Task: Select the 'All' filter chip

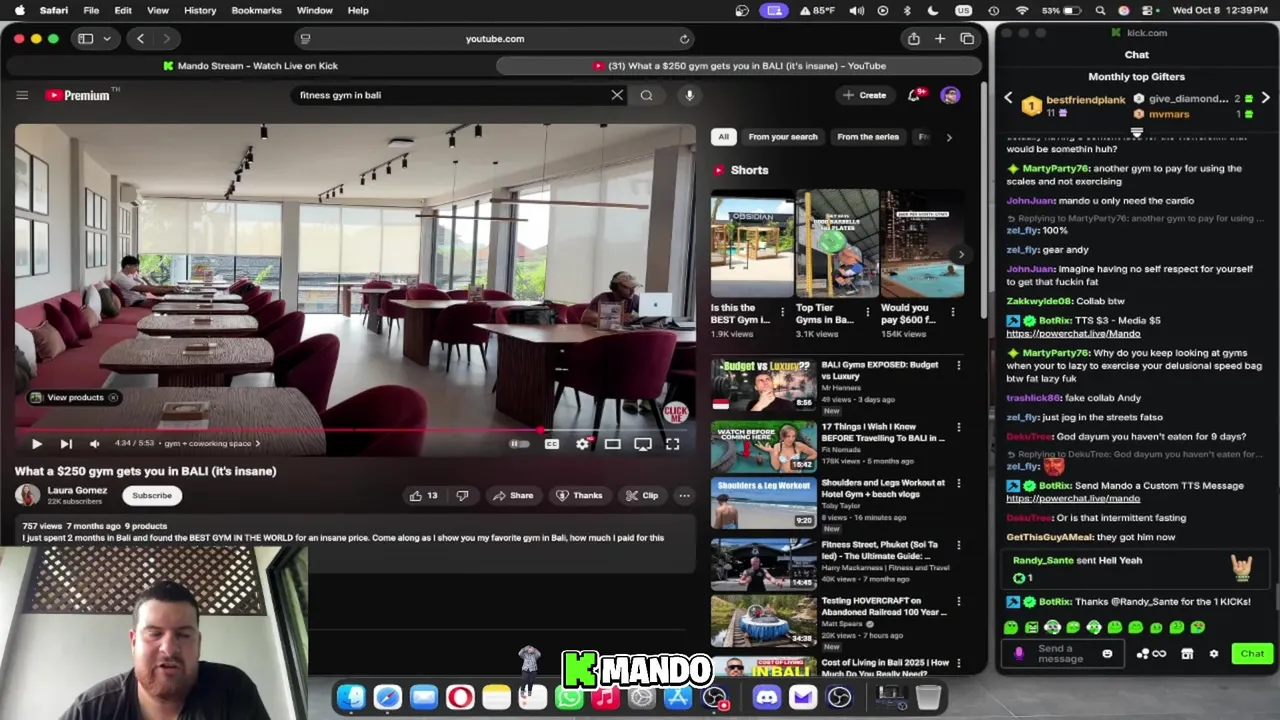Action: click(723, 137)
